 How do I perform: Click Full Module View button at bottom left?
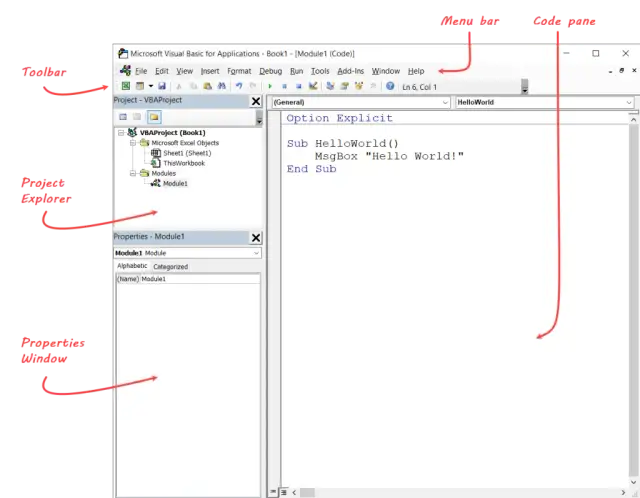284,492
